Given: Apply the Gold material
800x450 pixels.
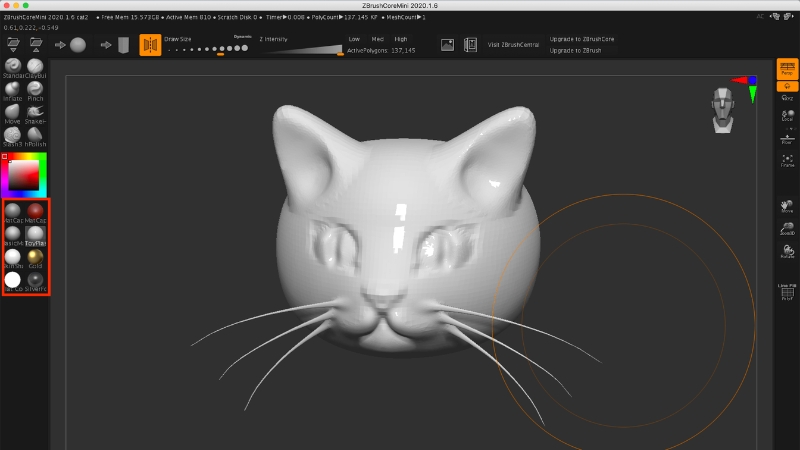Looking at the screenshot, I should [x=36, y=257].
